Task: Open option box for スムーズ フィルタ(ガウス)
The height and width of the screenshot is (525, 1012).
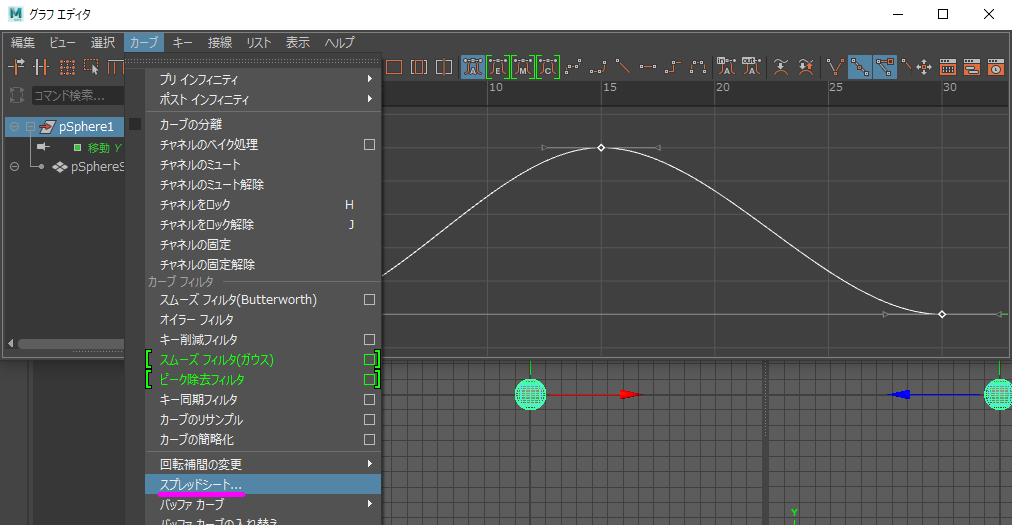Action: point(369,360)
